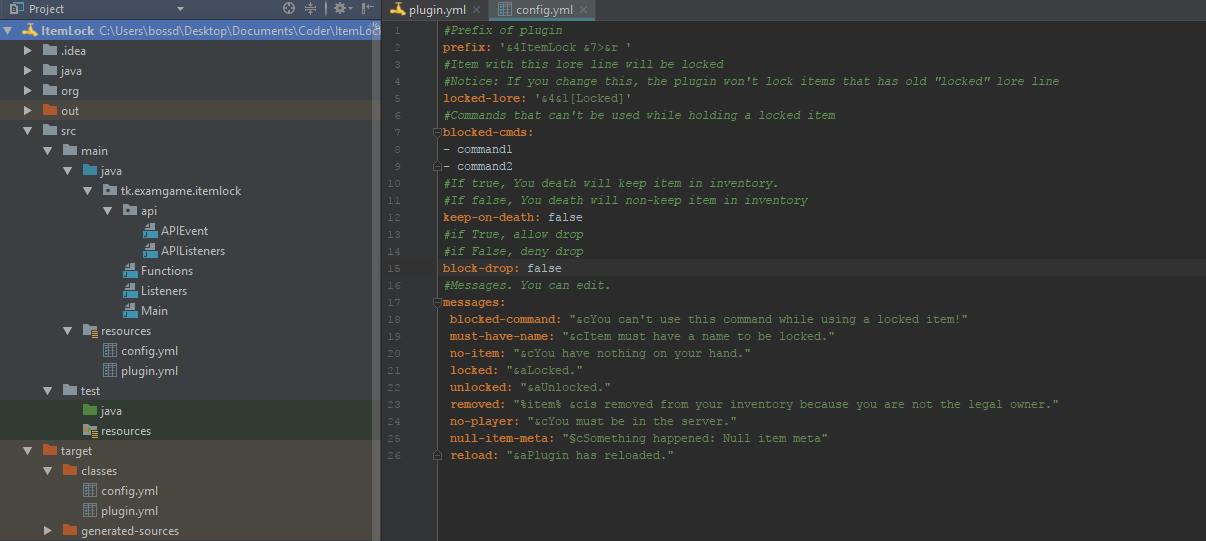Click config.yml file icon under classes
This screenshot has height=541, width=1206.
90,491
